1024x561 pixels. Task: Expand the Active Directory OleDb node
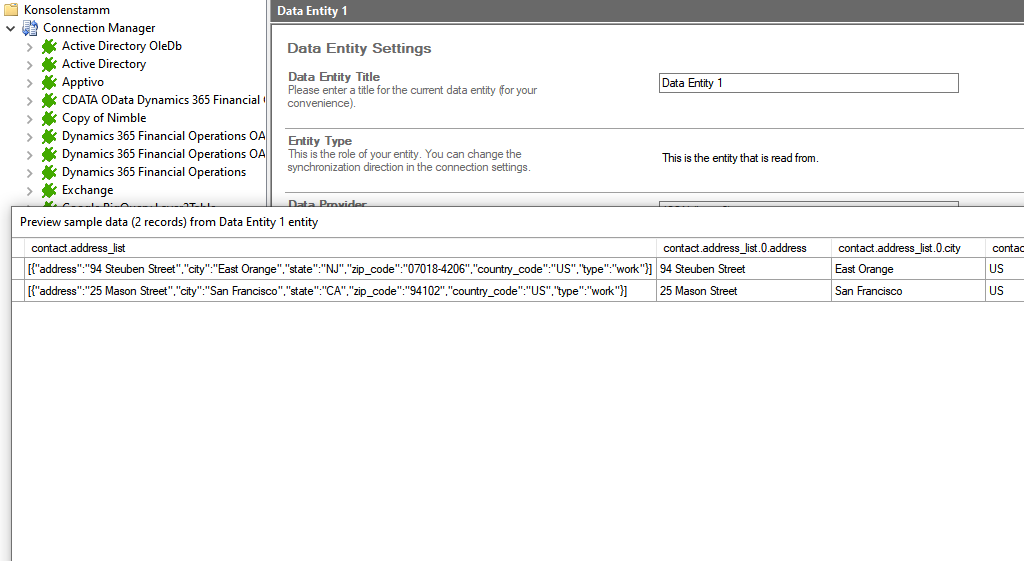[x=29, y=47]
